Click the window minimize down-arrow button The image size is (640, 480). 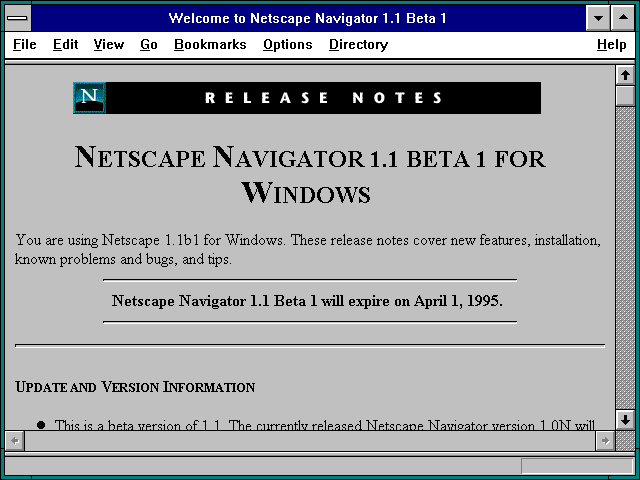point(598,18)
